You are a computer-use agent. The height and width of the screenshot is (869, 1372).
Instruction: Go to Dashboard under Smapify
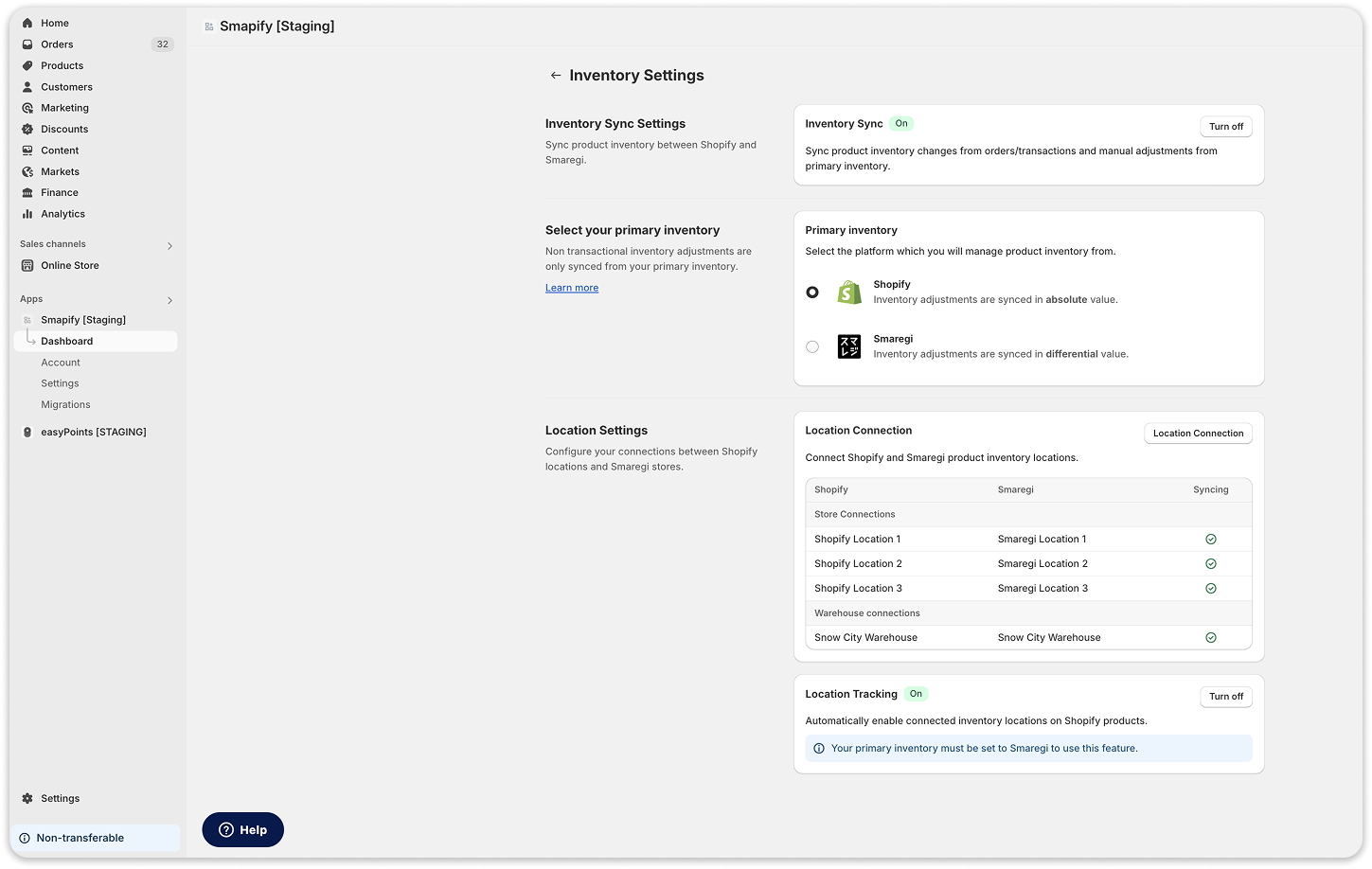coord(96,341)
